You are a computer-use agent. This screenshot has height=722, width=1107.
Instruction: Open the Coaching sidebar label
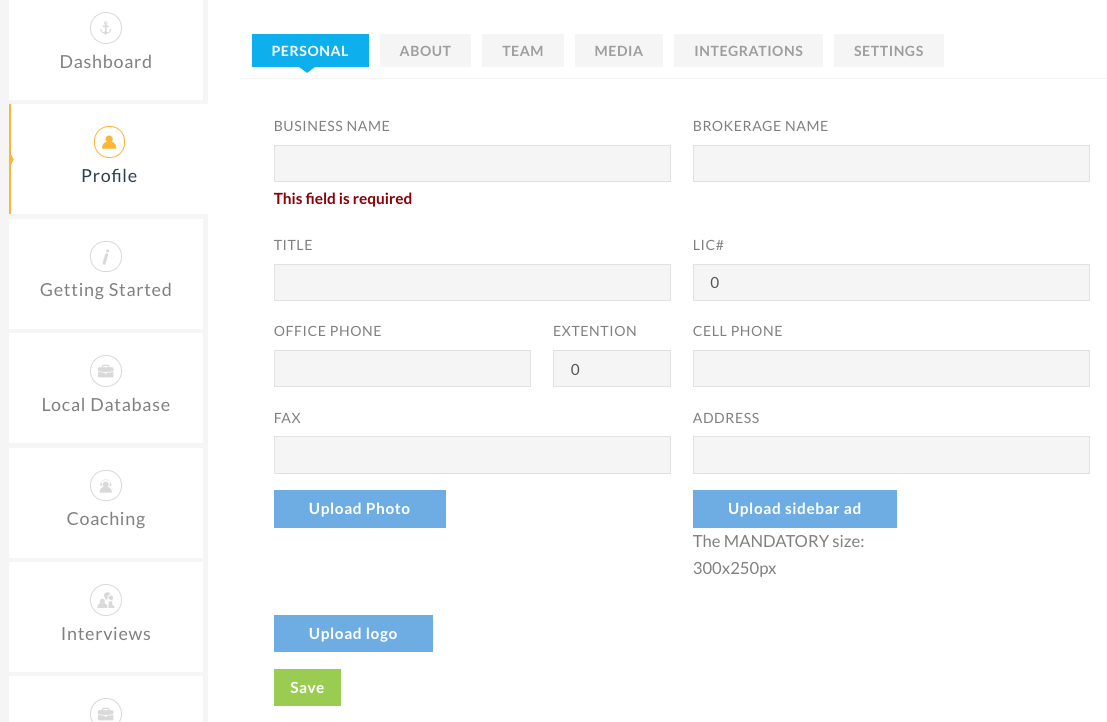point(106,519)
